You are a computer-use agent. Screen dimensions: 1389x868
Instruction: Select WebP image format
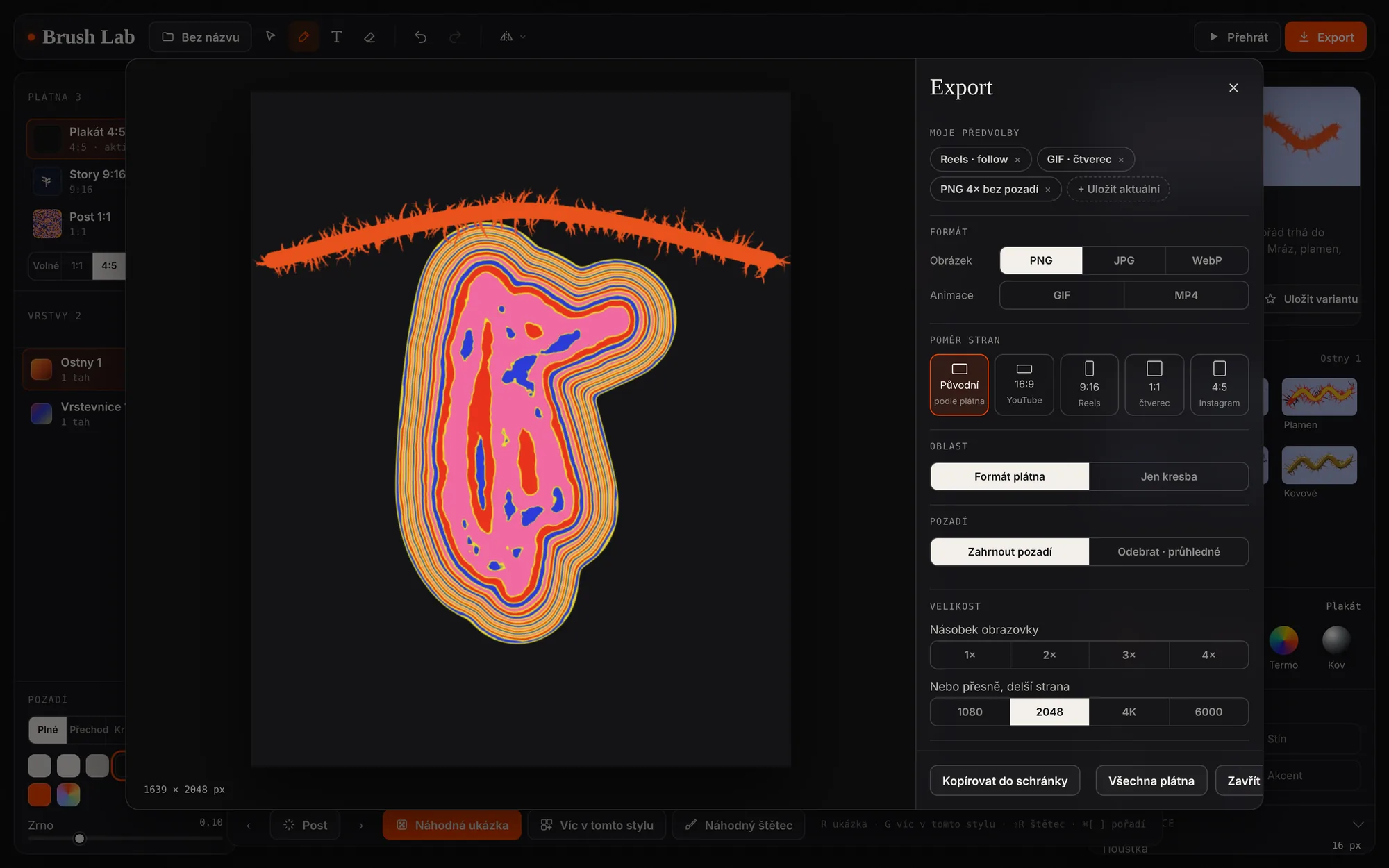click(1206, 260)
